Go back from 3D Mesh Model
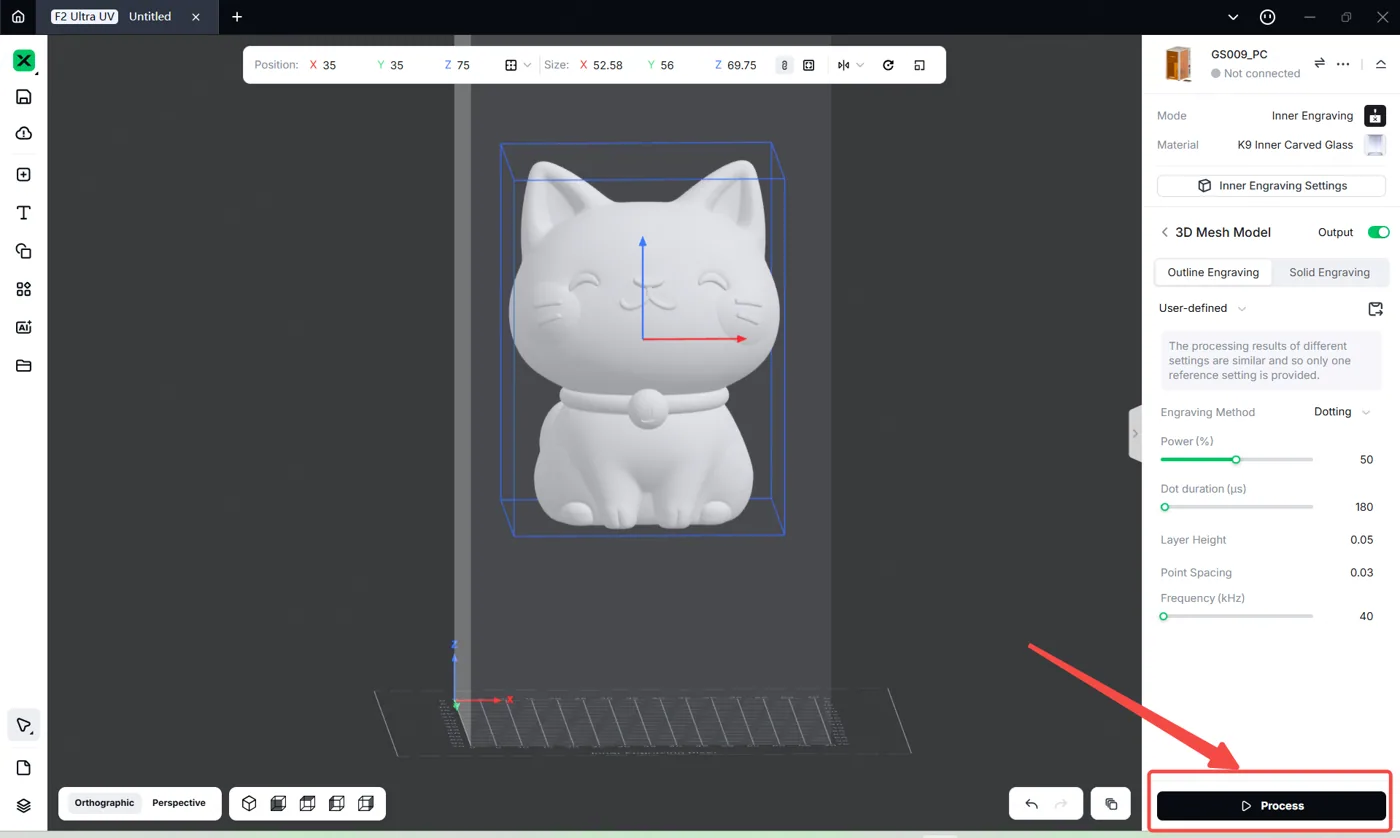1400x838 pixels. [1164, 232]
